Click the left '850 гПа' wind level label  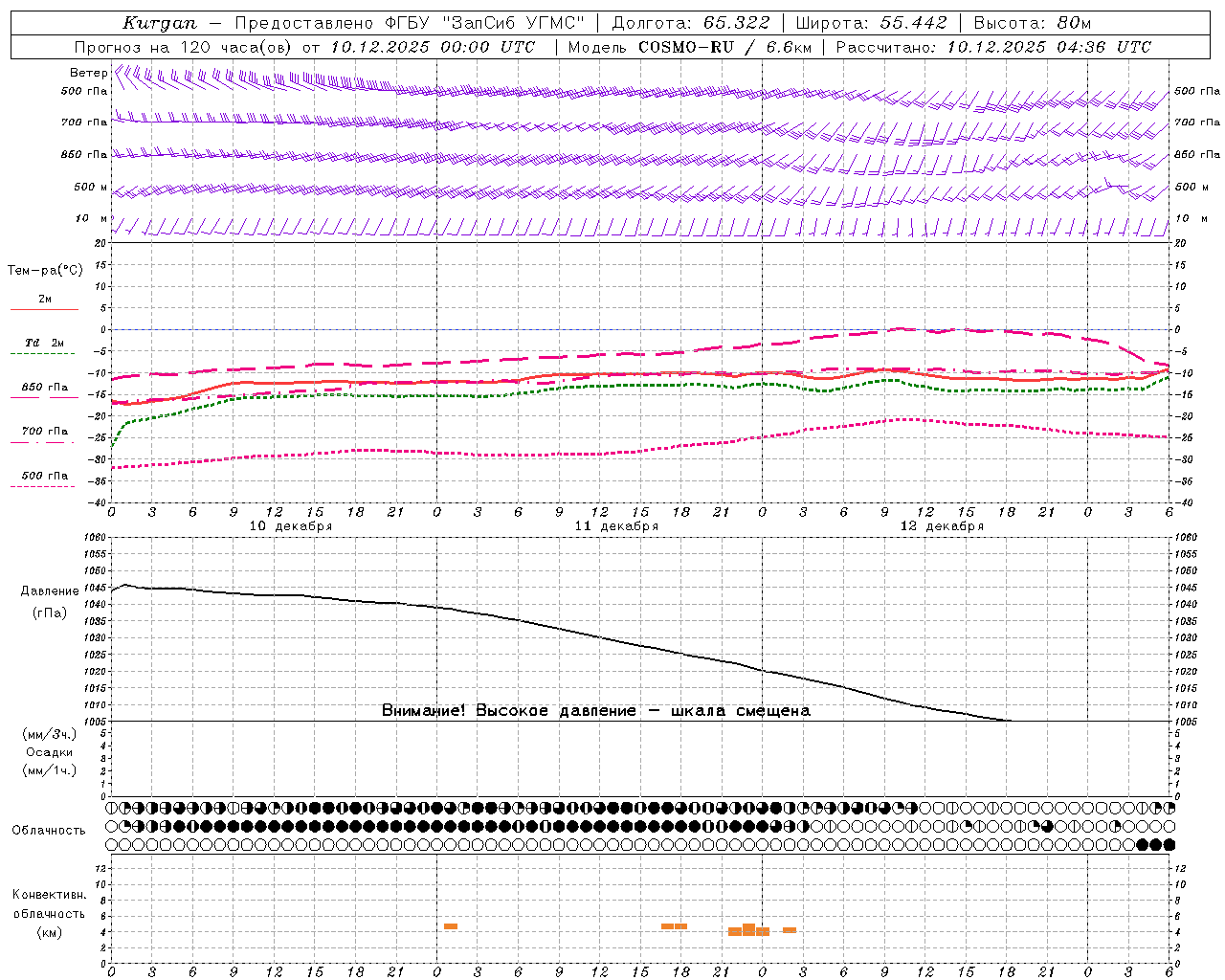click(x=84, y=154)
